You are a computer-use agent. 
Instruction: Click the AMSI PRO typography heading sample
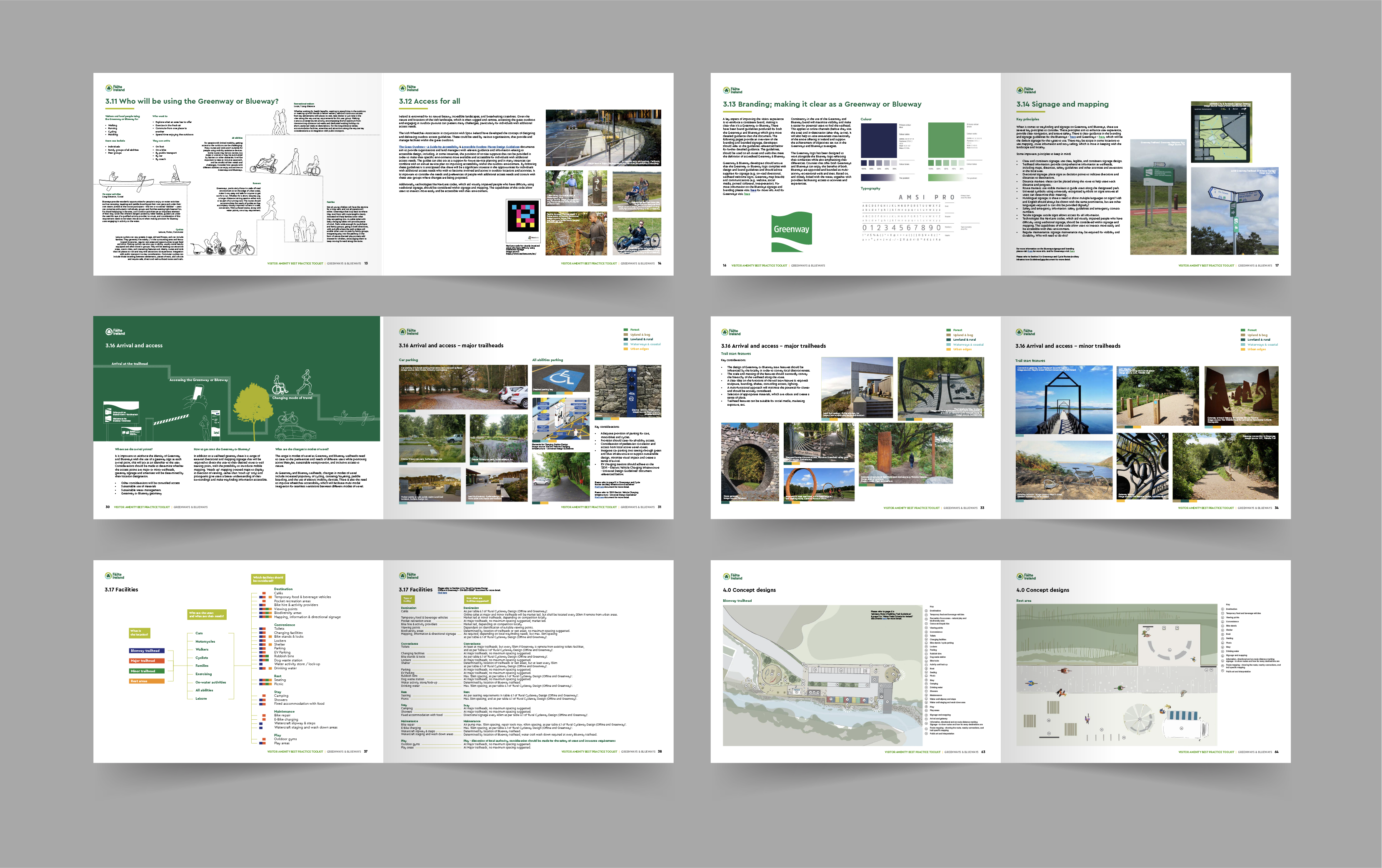pos(926,197)
